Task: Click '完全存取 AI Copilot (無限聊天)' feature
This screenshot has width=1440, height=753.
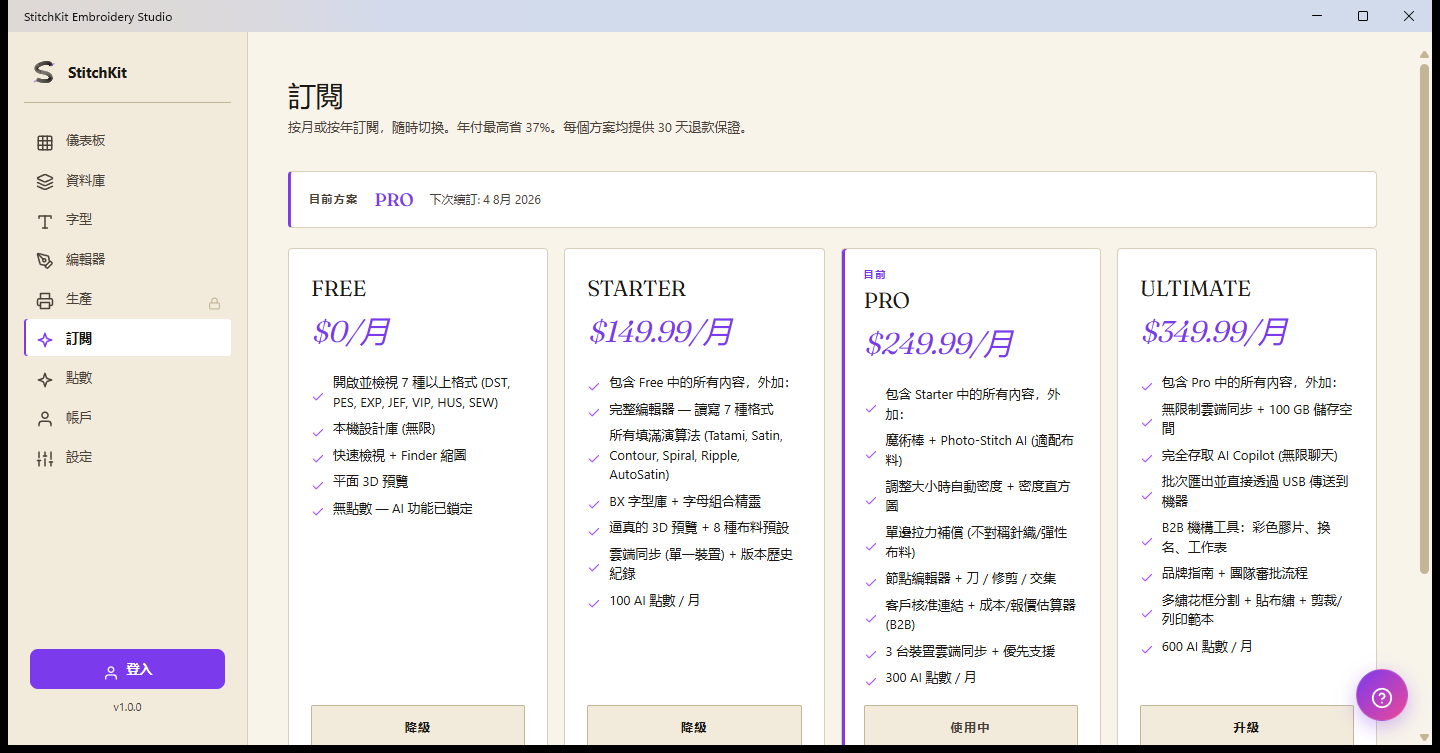Action: pyautogui.click(x=1249, y=456)
